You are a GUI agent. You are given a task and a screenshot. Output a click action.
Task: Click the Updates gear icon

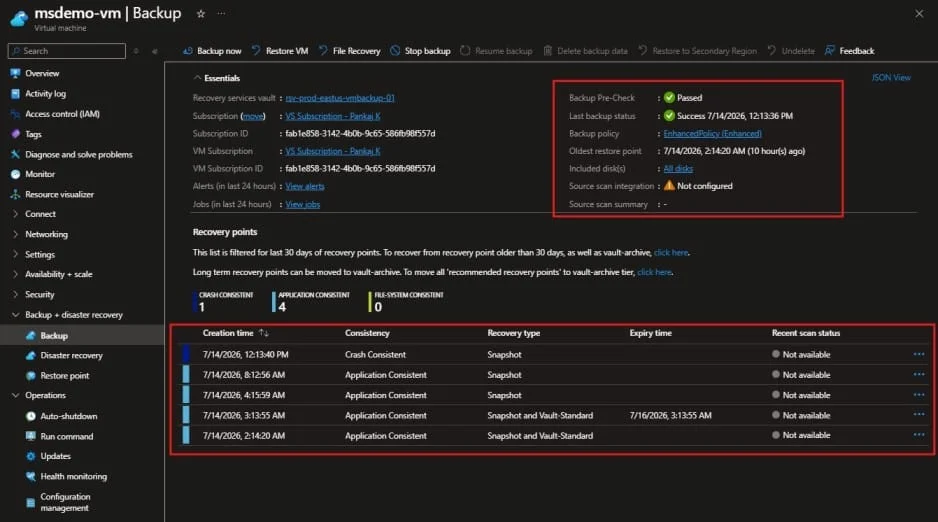point(31,456)
